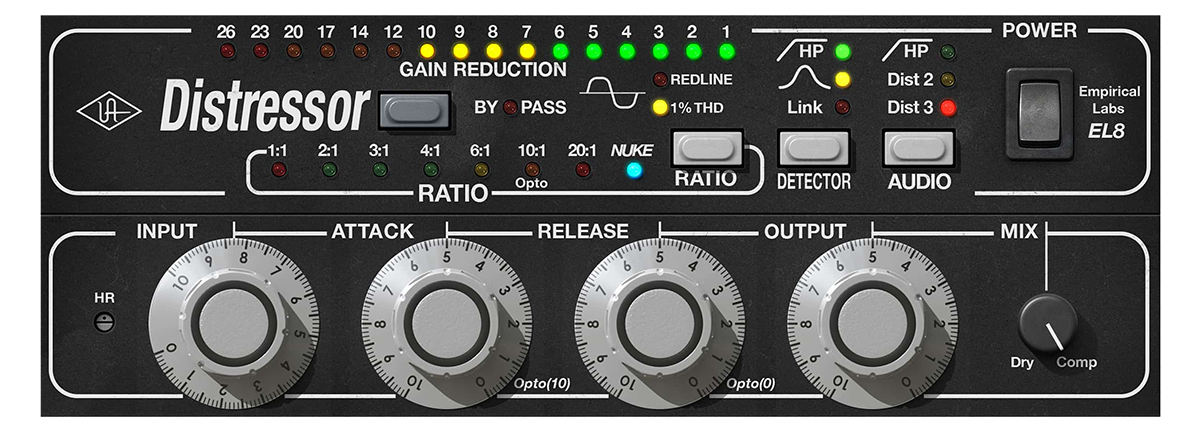Click the Detector band emphasis yellow LED

coord(843,78)
